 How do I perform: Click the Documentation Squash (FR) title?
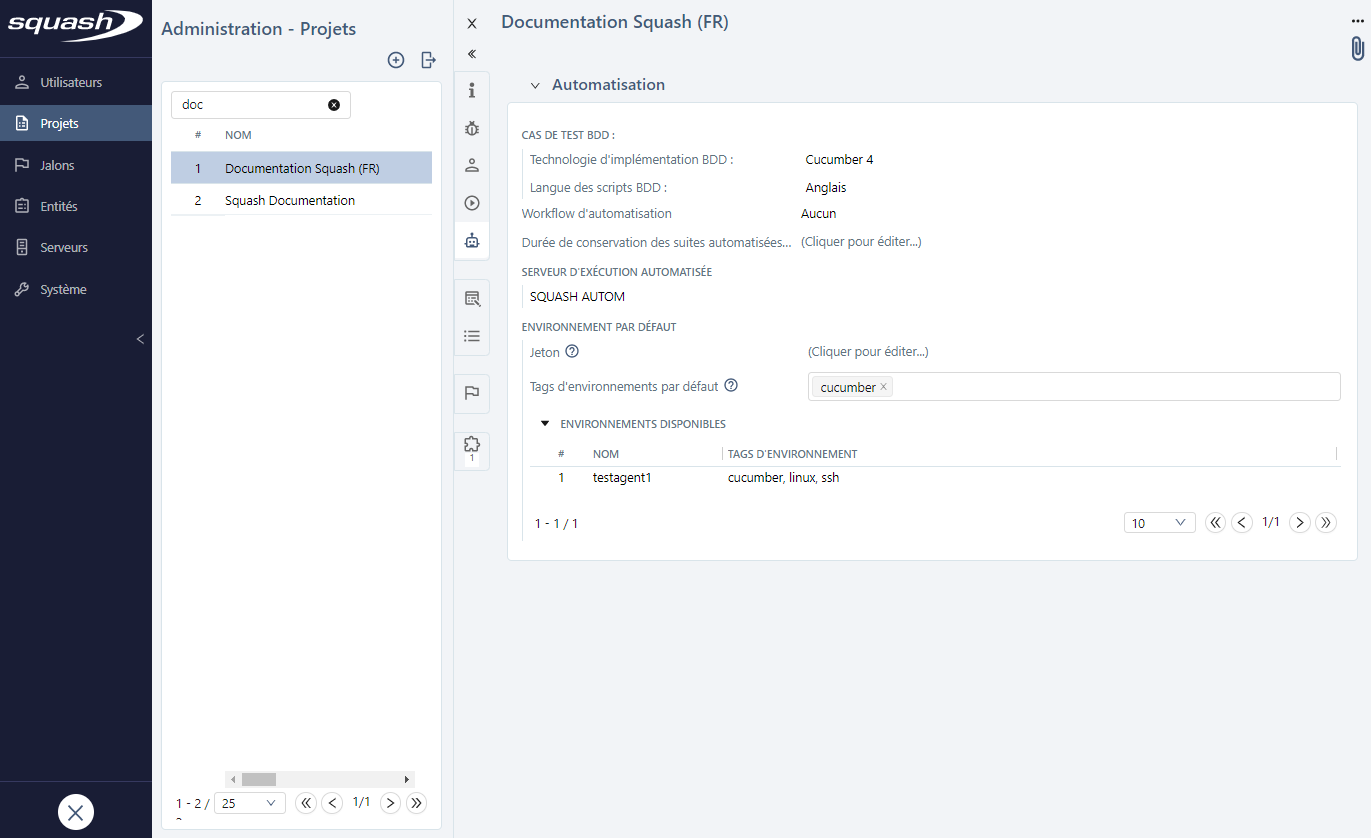point(615,22)
